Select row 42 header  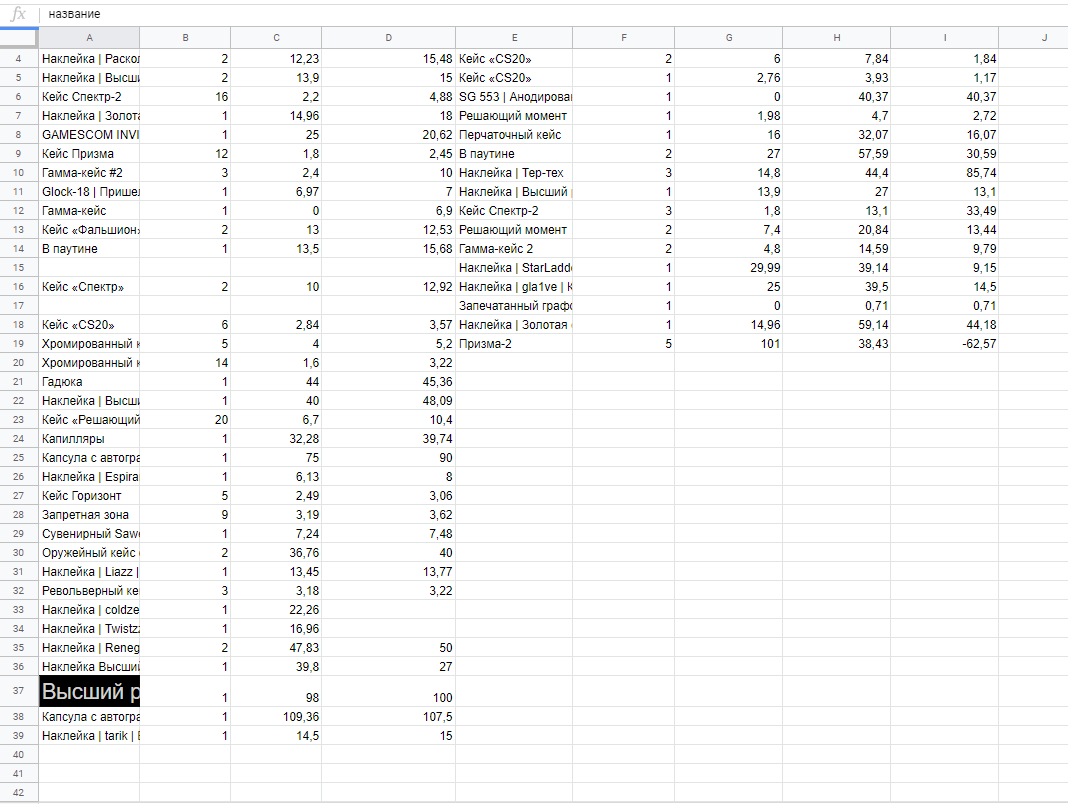[x=18, y=792]
